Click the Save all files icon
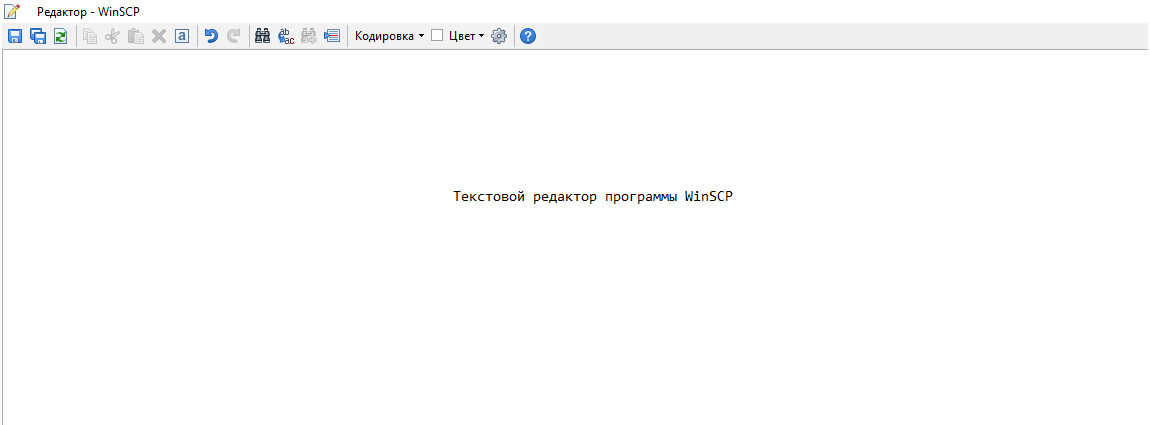The height and width of the screenshot is (425, 1150). pyautogui.click(x=38, y=36)
